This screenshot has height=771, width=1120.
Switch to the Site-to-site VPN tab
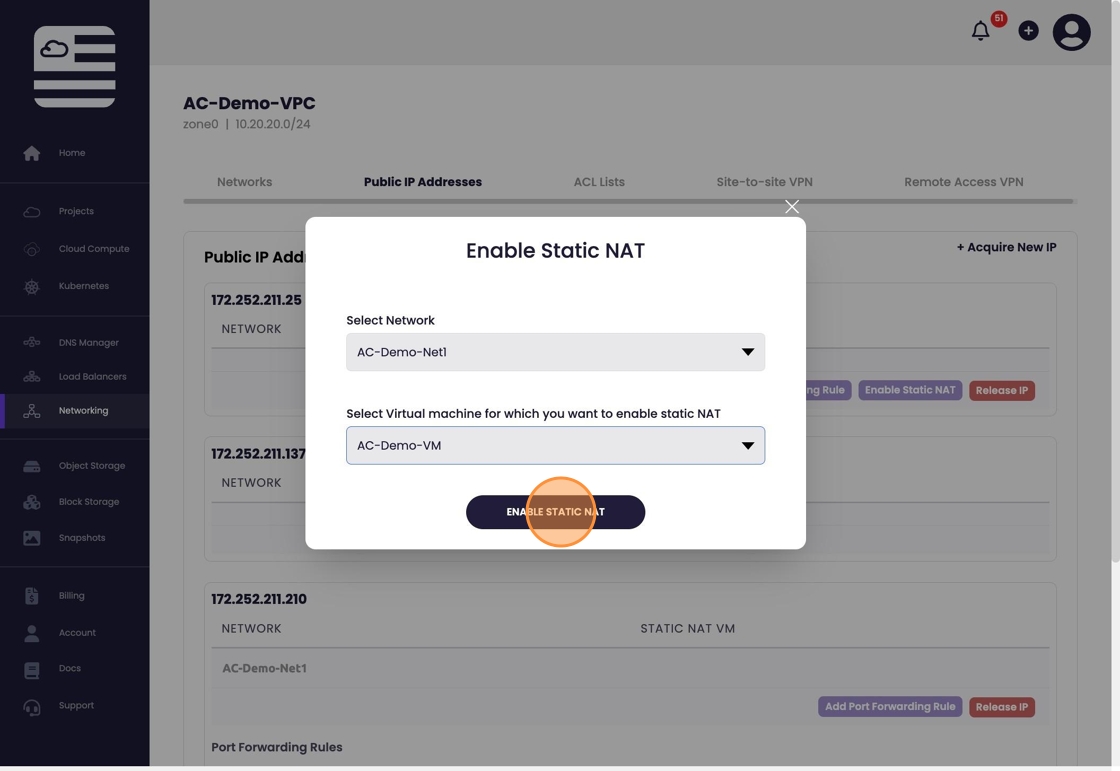click(x=764, y=182)
